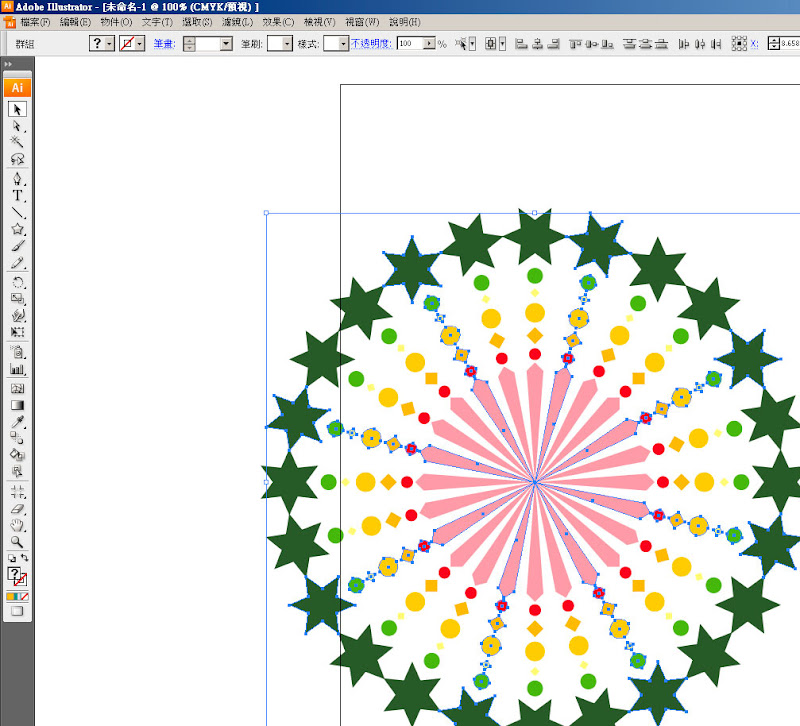Select the Direct Selection tool

(x=17, y=126)
